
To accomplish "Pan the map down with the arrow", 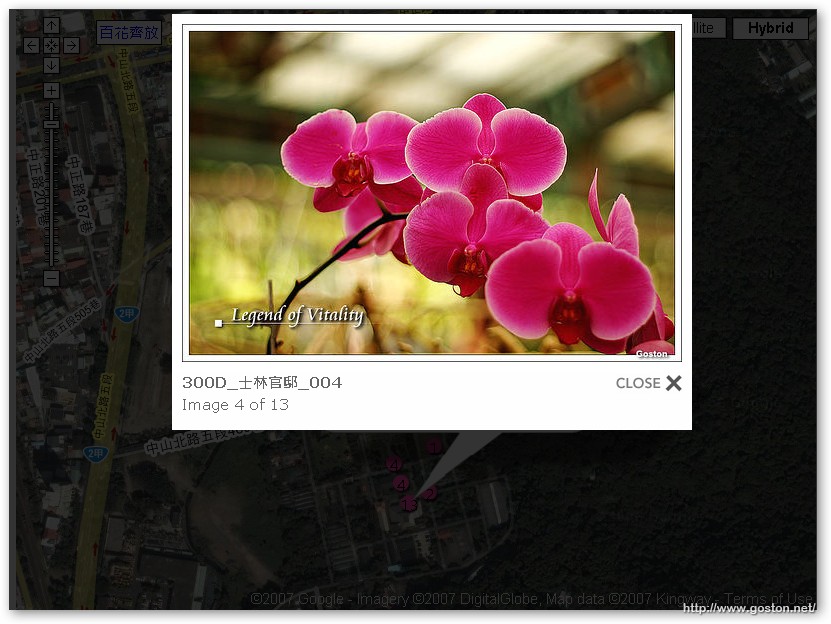I will [51, 65].
